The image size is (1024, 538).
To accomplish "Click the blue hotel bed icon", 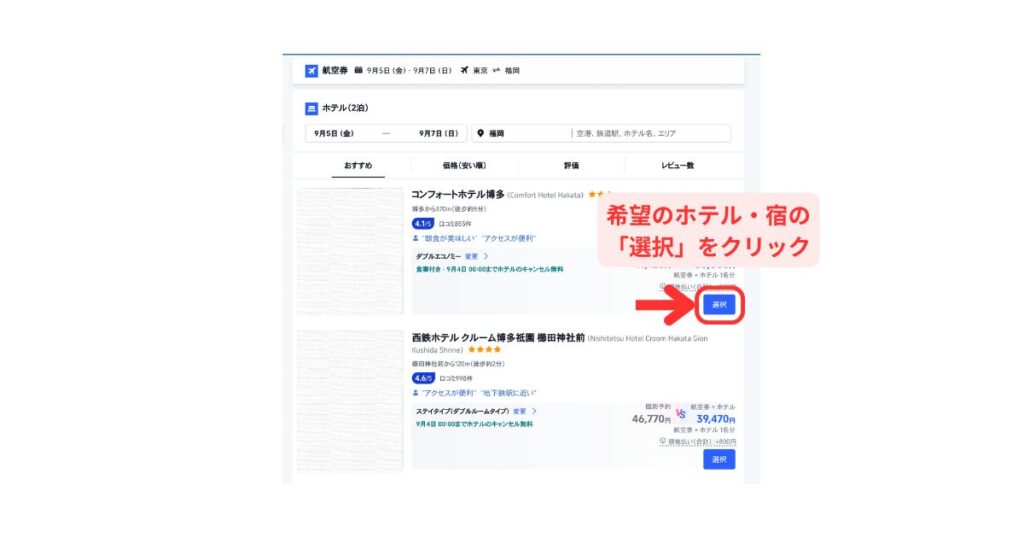I will [x=312, y=108].
